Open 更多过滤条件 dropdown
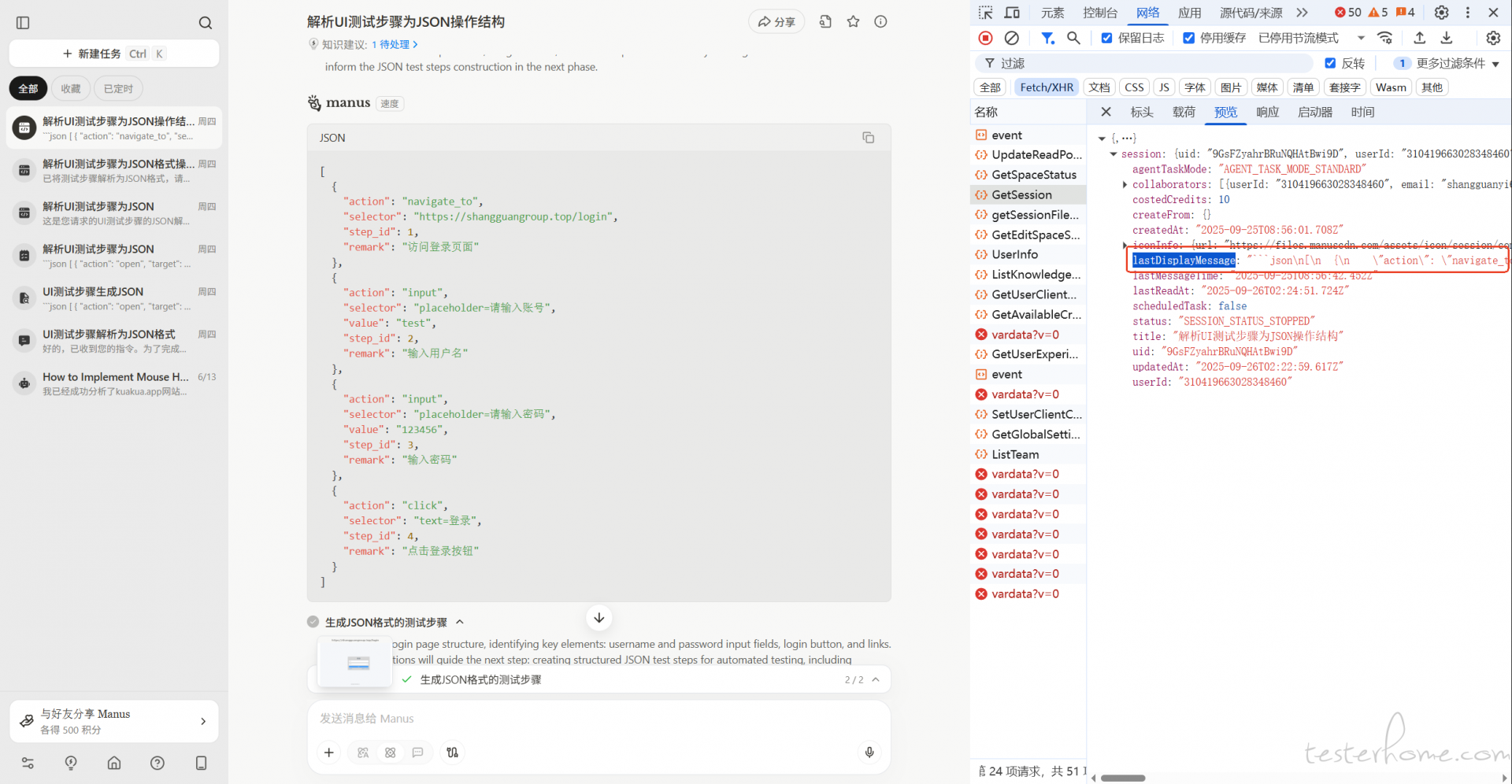This screenshot has height=784, width=1512. (x=1447, y=63)
